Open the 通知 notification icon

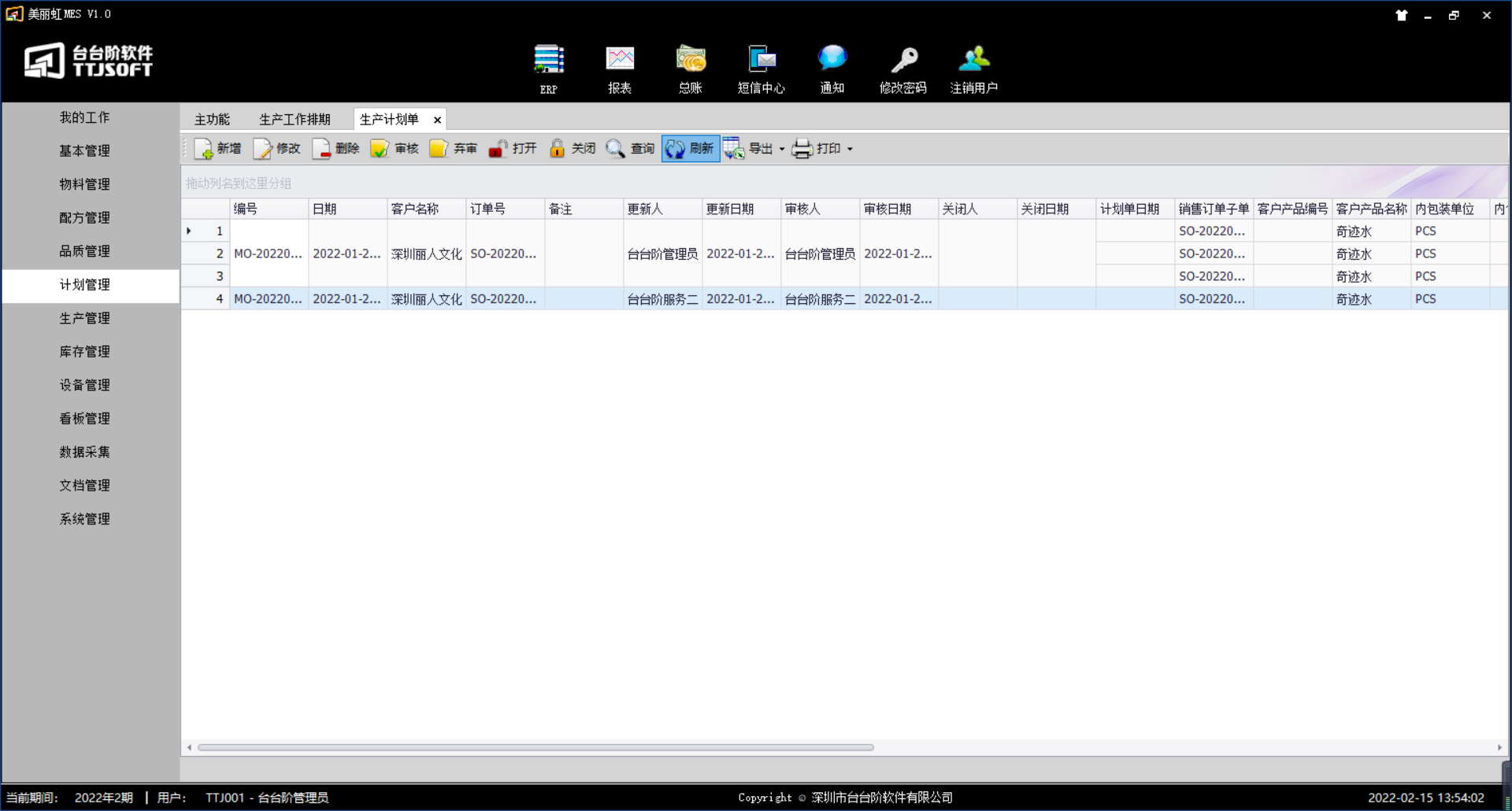point(832,61)
